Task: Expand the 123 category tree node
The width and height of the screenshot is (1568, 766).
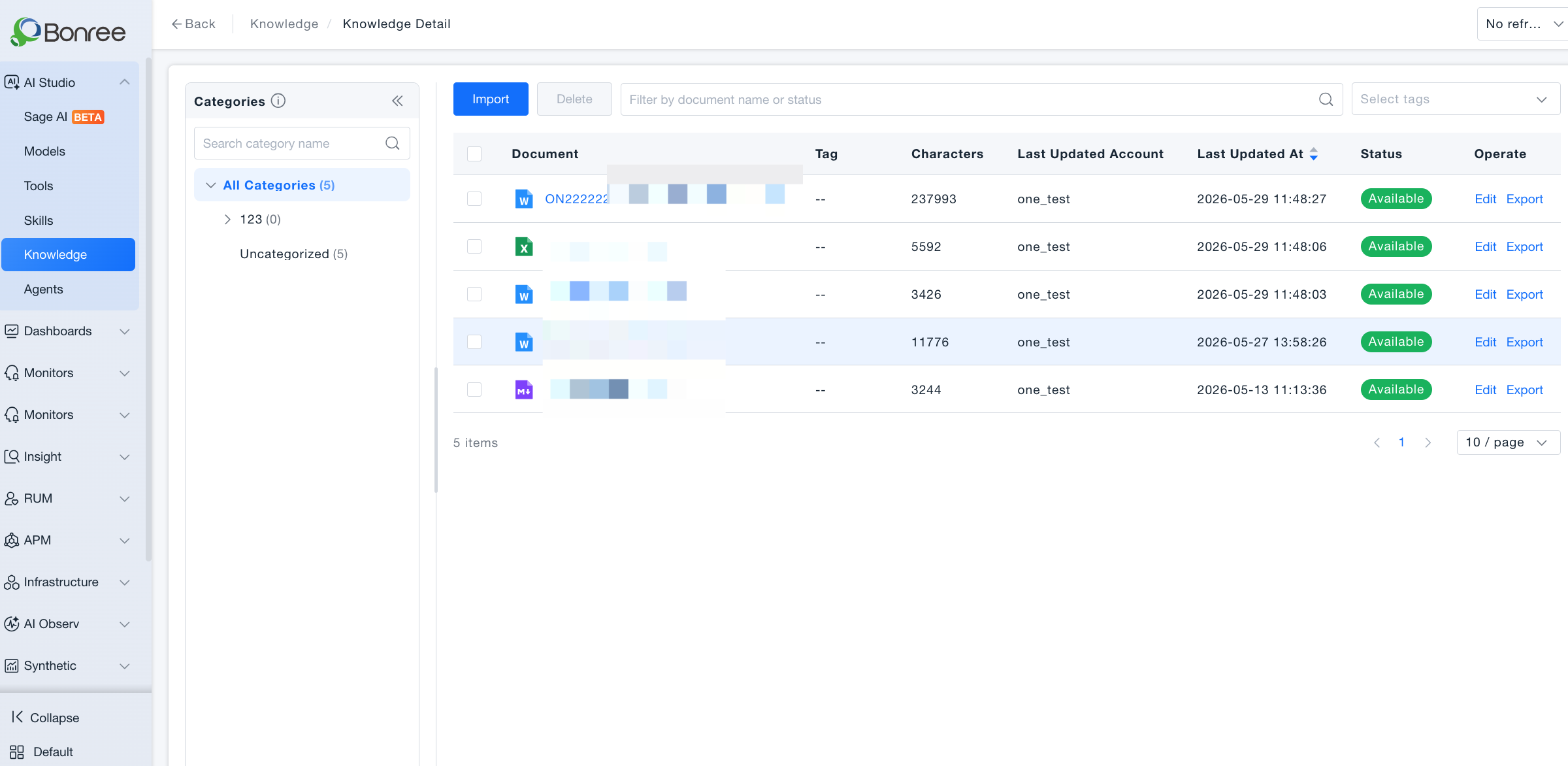Action: tap(227, 219)
